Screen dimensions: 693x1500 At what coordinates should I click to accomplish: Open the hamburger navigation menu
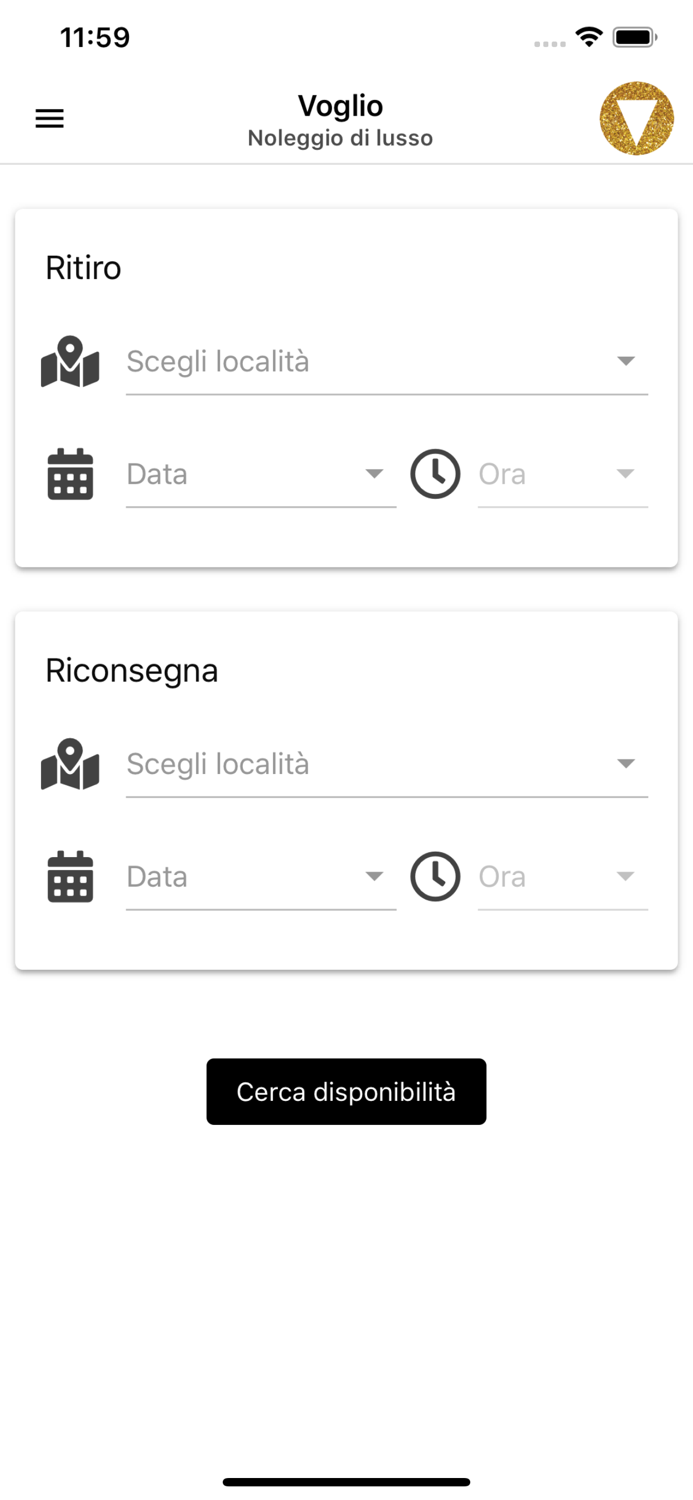(x=49, y=118)
